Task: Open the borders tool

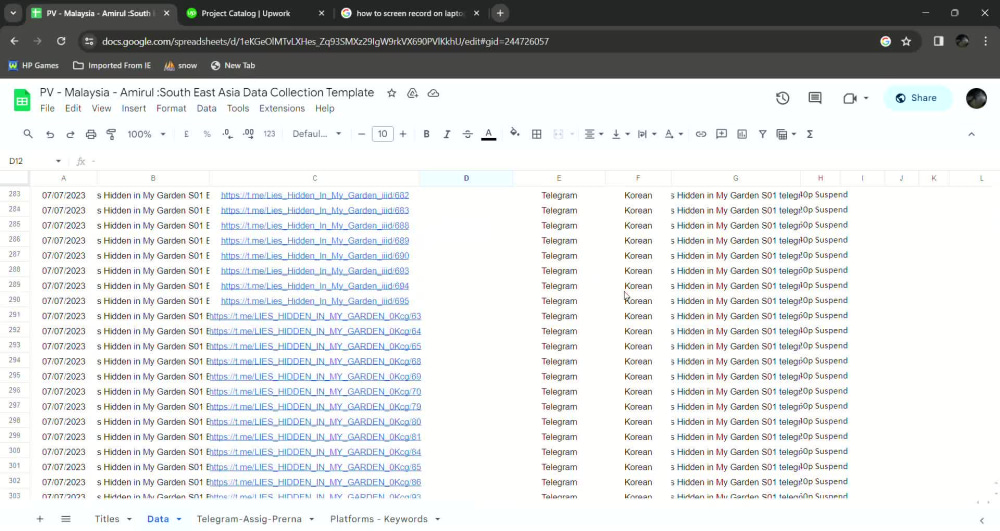Action: coord(536,134)
